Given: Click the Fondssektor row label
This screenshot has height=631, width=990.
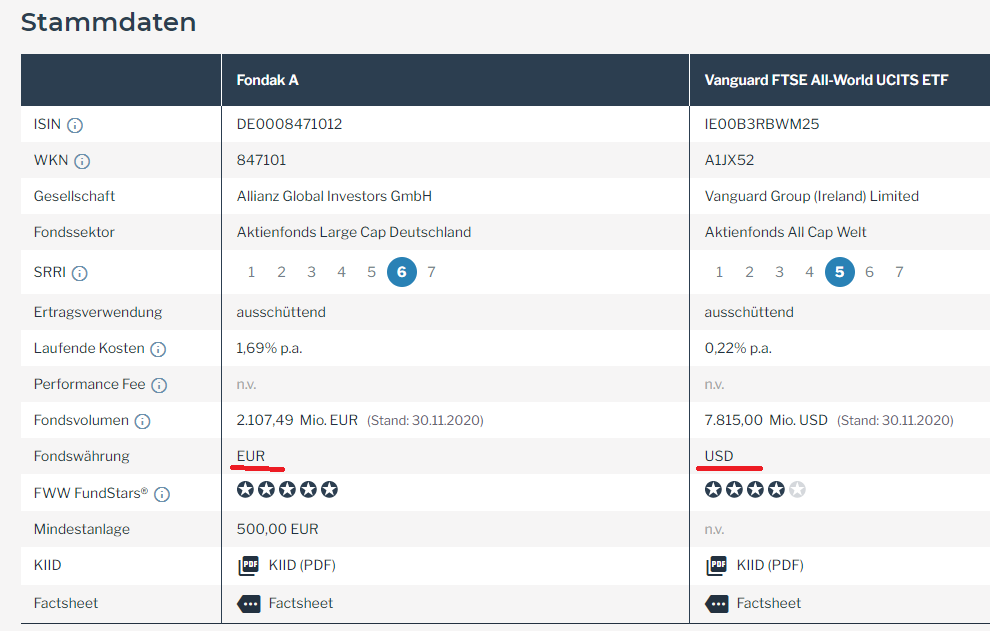Looking at the screenshot, I should (74, 232).
